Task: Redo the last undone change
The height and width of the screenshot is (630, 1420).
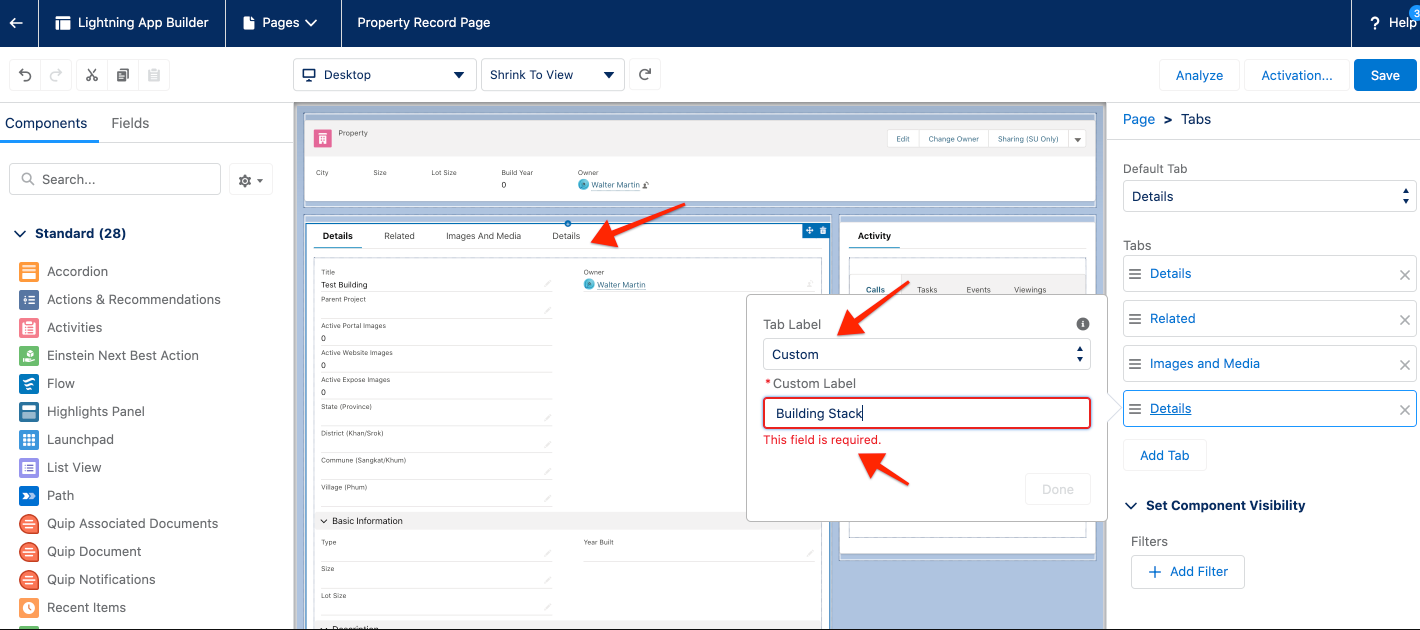Action: pos(56,75)
